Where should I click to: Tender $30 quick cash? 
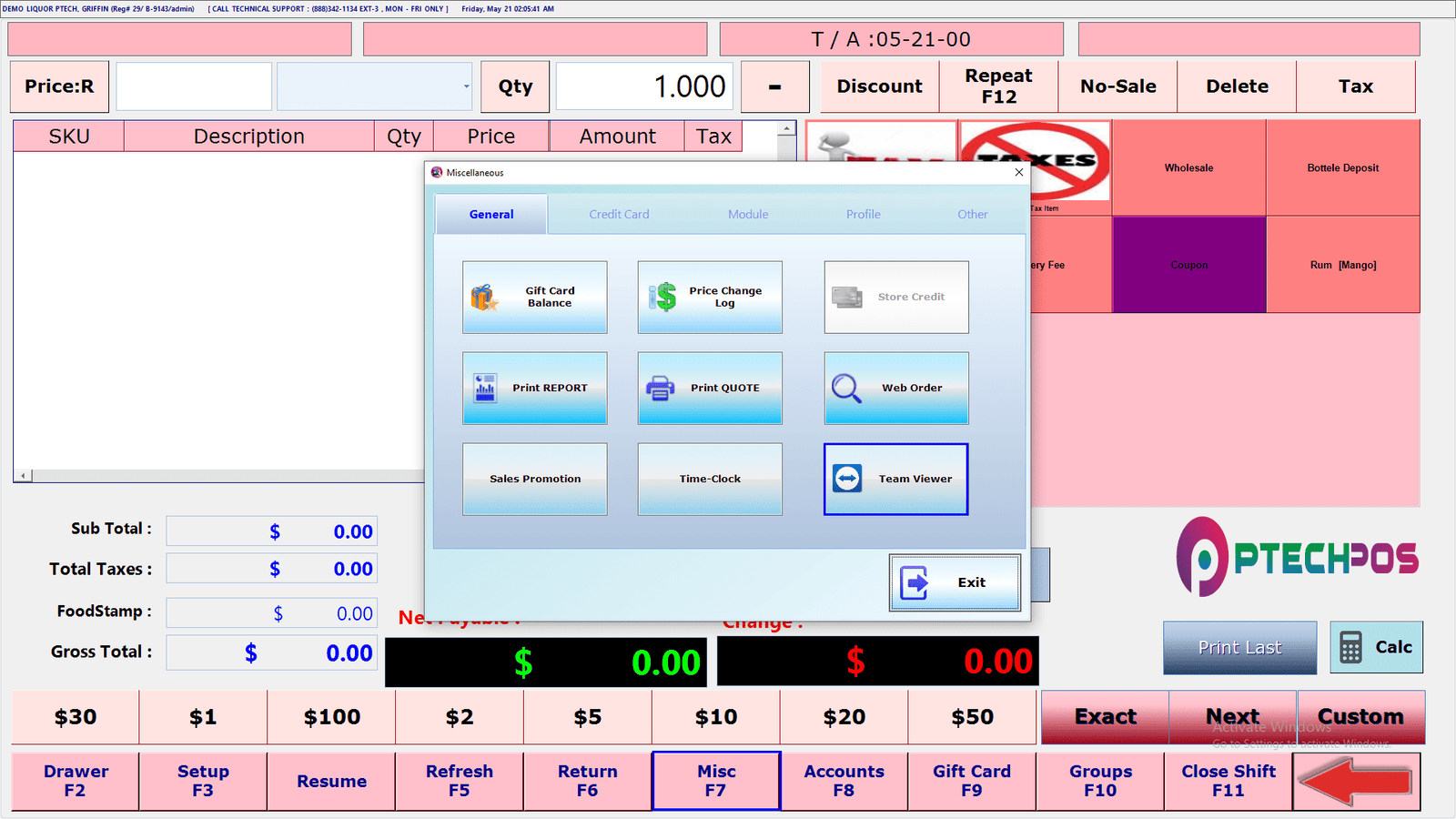click(x=76, y=717)
